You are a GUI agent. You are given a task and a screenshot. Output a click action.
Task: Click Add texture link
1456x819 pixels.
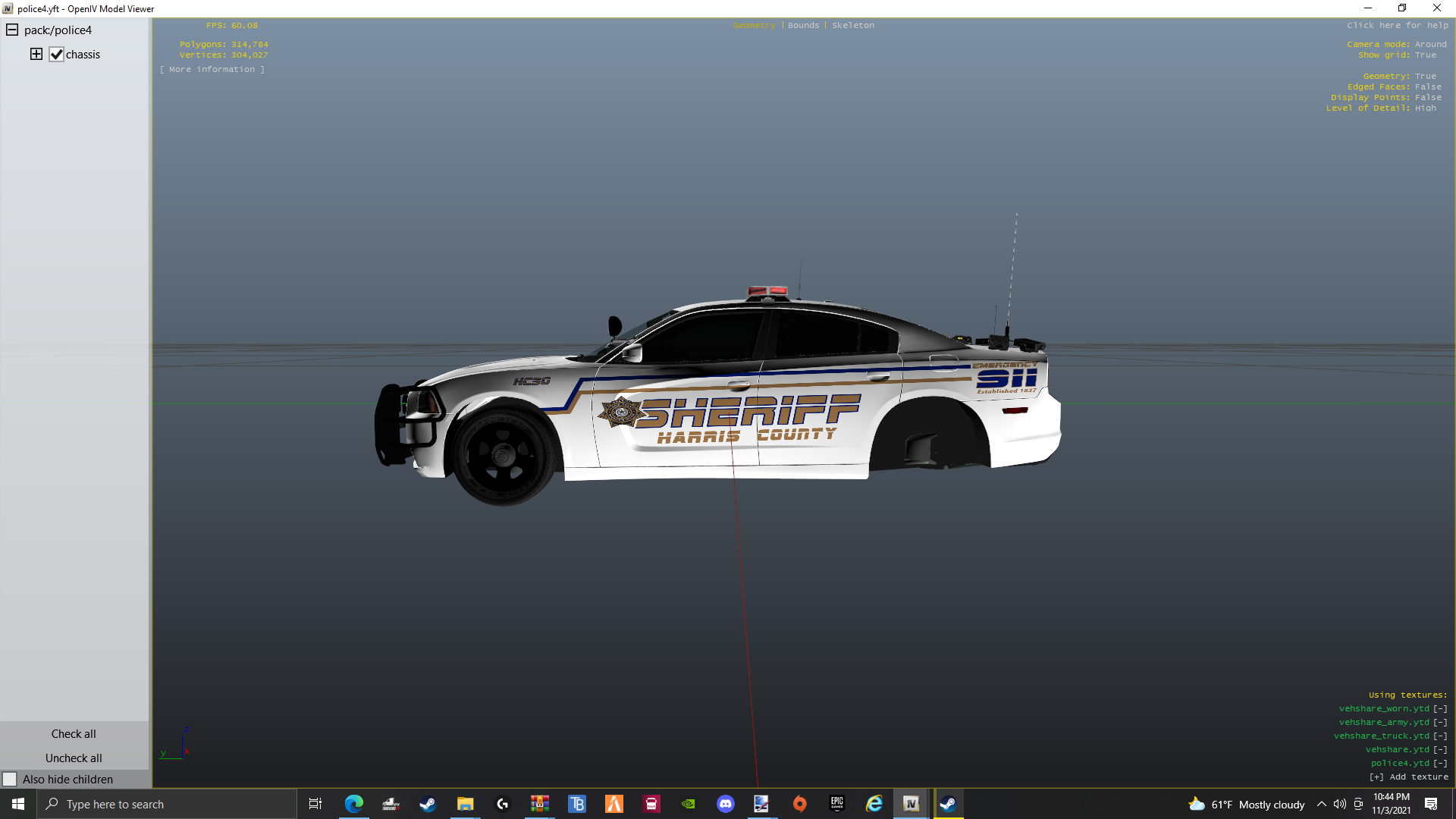click(x=1408, y=777)
